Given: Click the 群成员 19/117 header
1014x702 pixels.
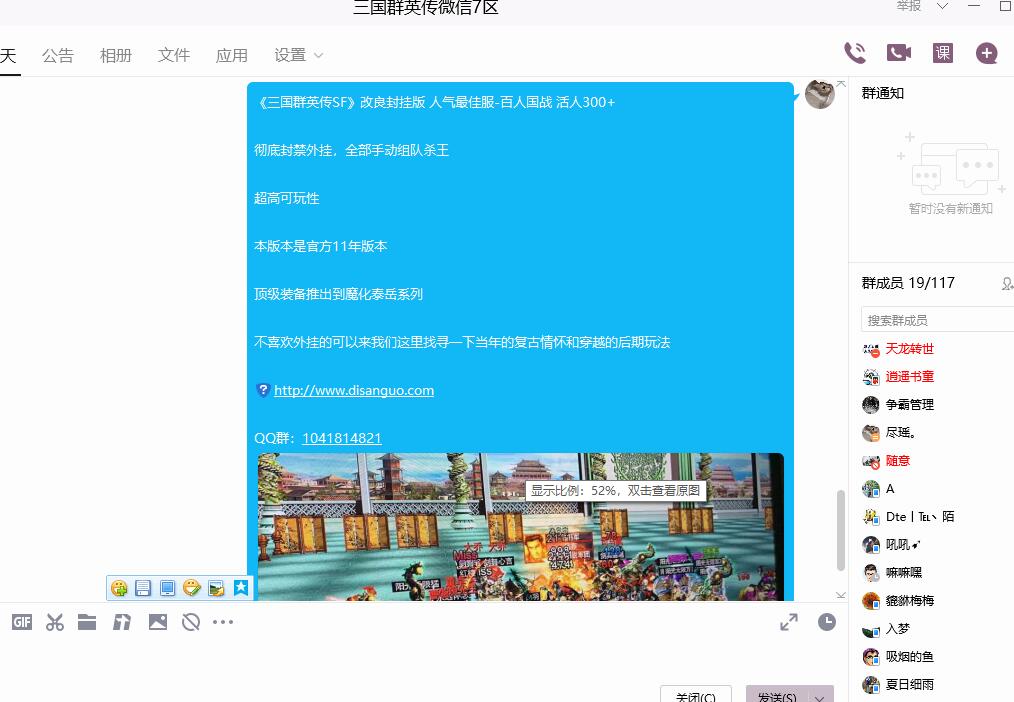Looking at the screenshot, I should [x=908, y=283].
